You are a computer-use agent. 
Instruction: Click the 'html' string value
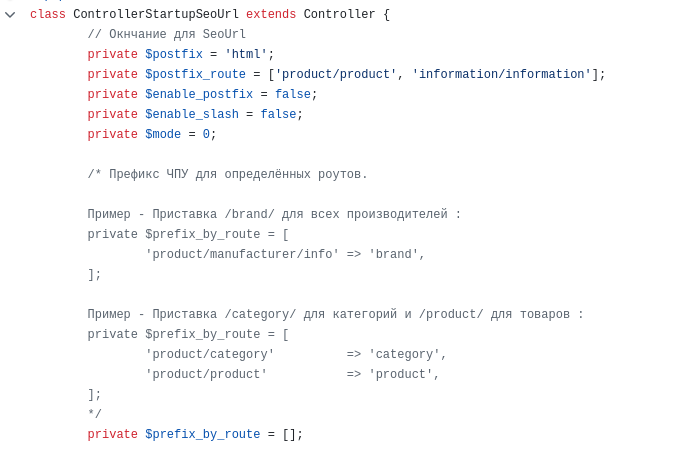245,55
